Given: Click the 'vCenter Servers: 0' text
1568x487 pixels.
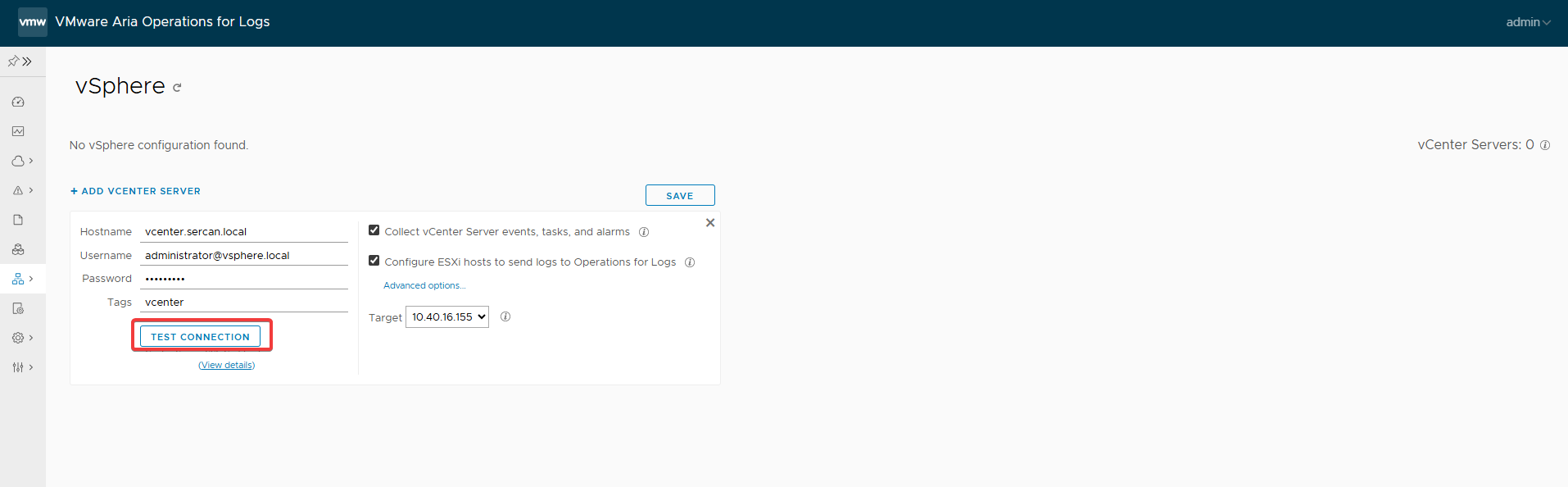Looking at the screenshot, I should coord(1475,145).
